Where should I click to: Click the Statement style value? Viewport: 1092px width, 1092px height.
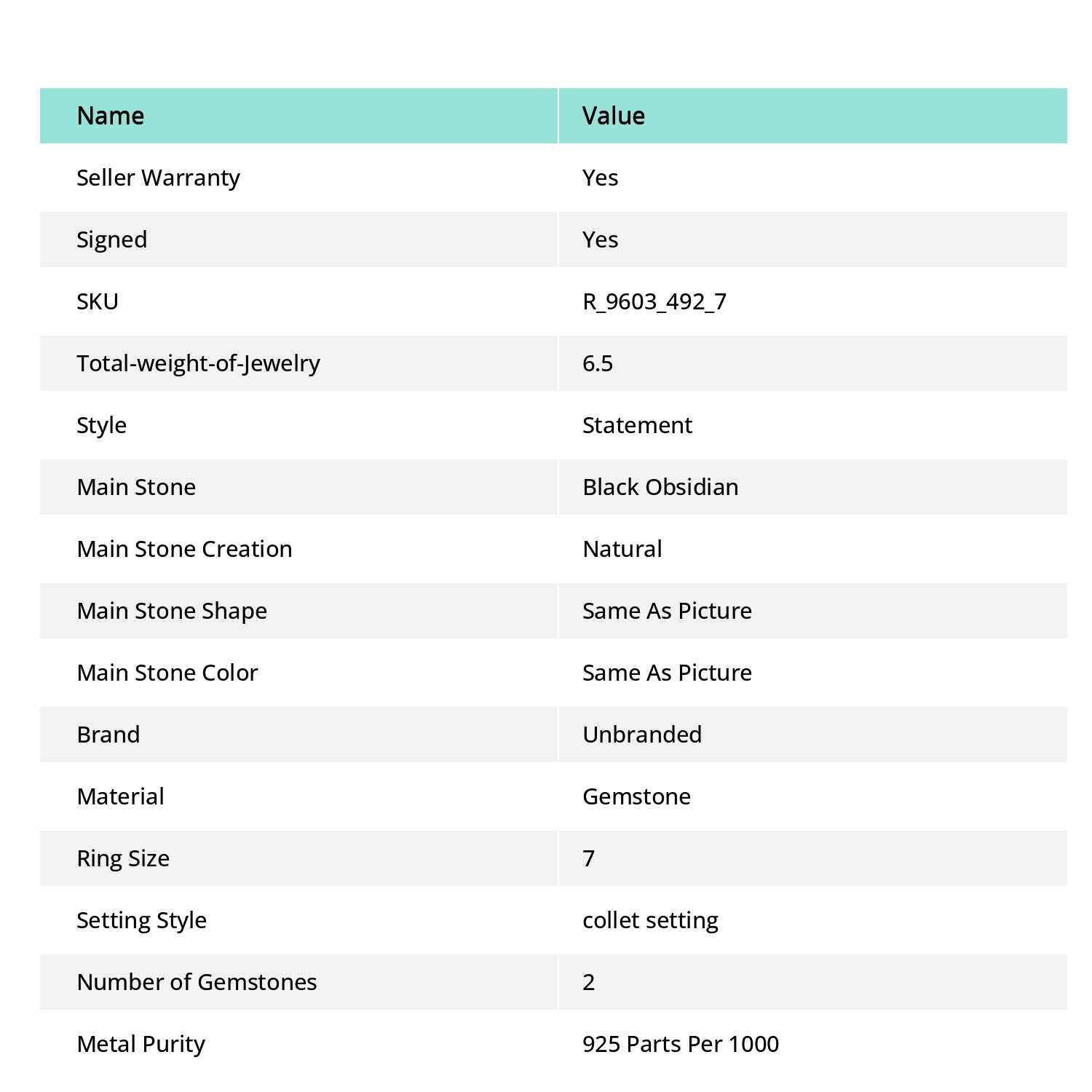[637, 425]
